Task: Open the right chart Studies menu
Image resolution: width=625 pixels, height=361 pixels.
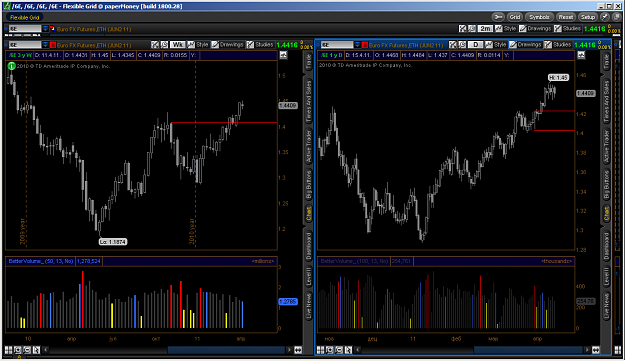Action: (558, 45)
